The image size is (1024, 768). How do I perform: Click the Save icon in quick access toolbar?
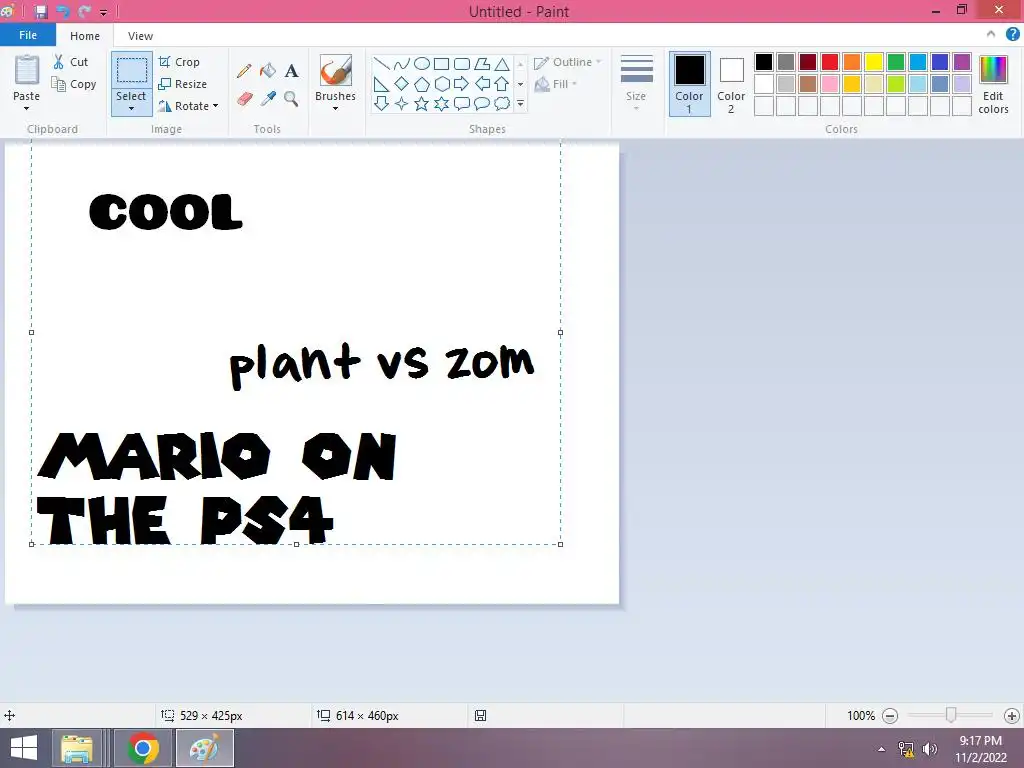tap(40, 12)
